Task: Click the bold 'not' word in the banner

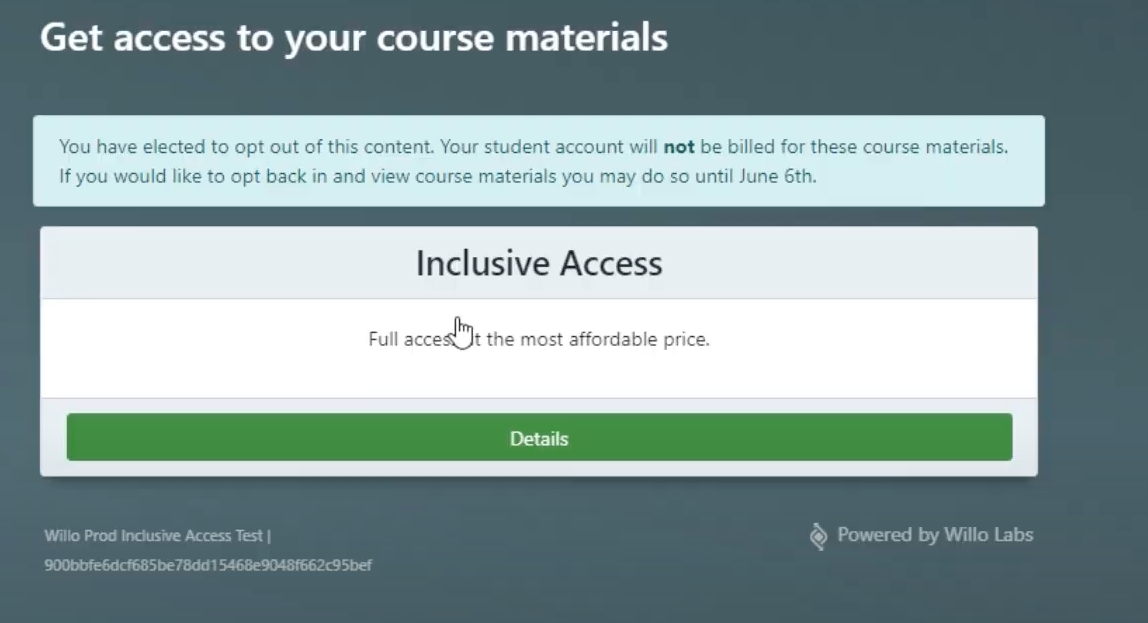Action: (679, 146)
